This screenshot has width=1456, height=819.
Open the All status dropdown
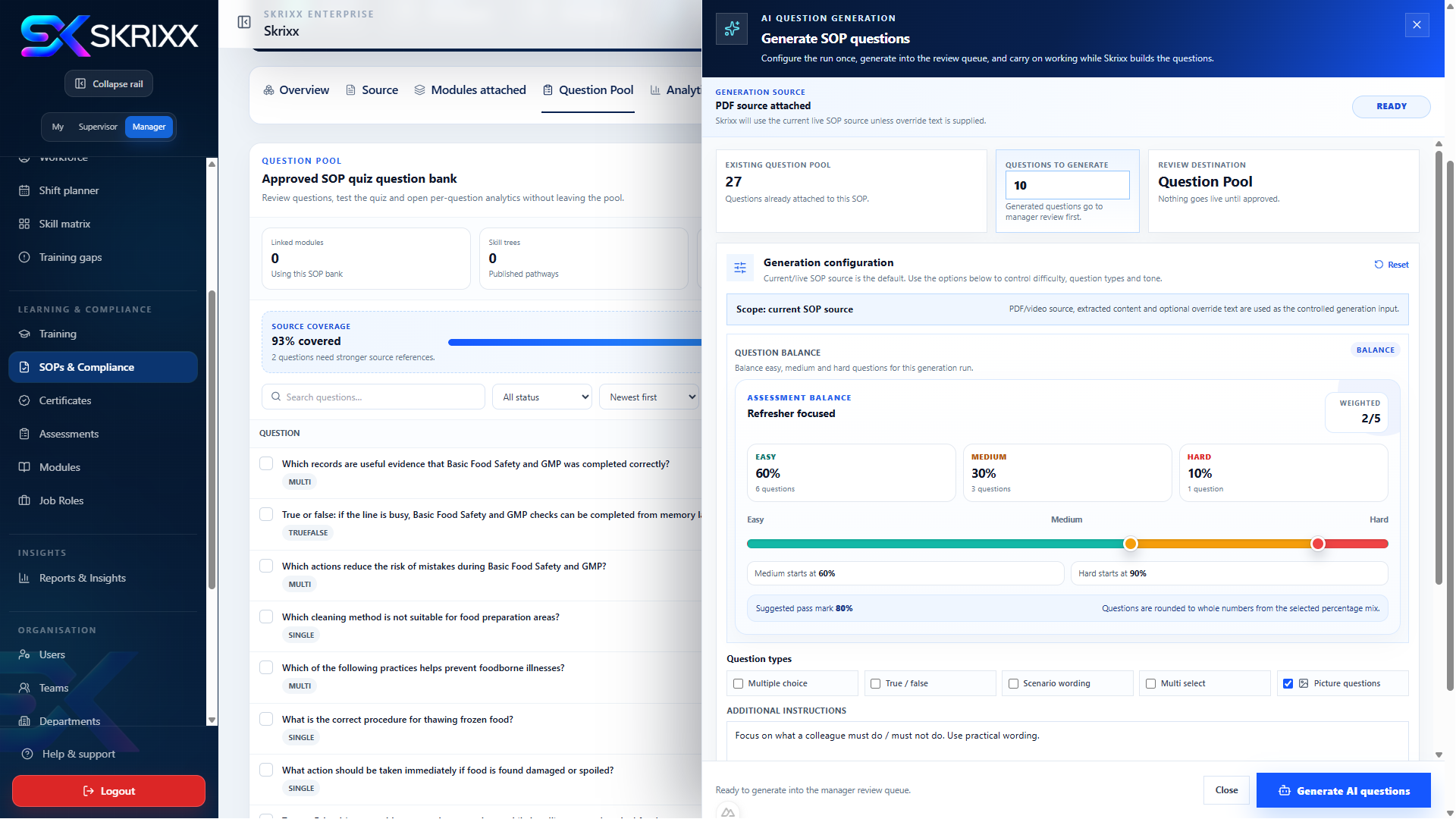542,397
